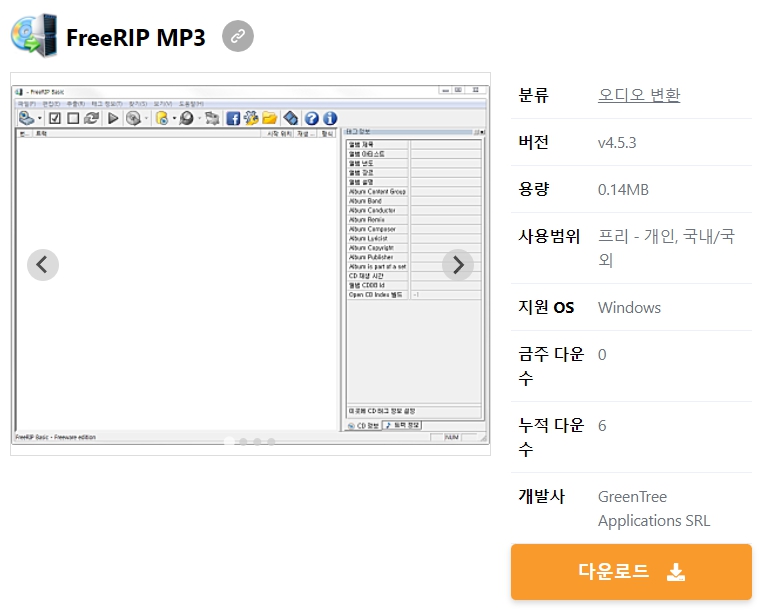Click the blue info 'i' toolbar icon

click(330, 118)
